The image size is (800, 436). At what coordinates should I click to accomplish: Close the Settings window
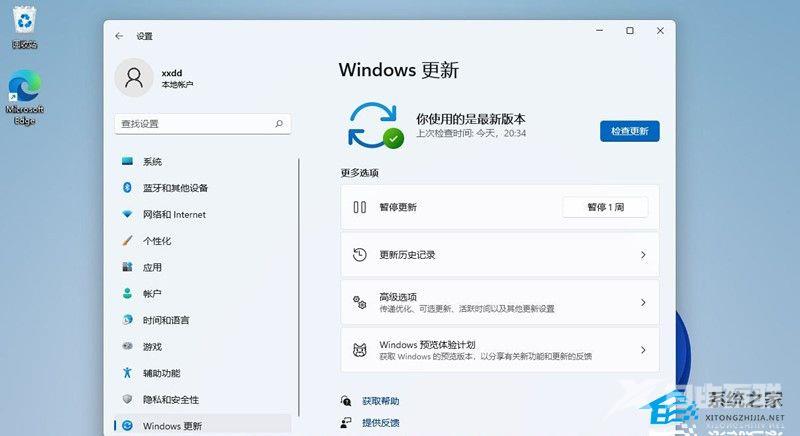coord(660,31)
